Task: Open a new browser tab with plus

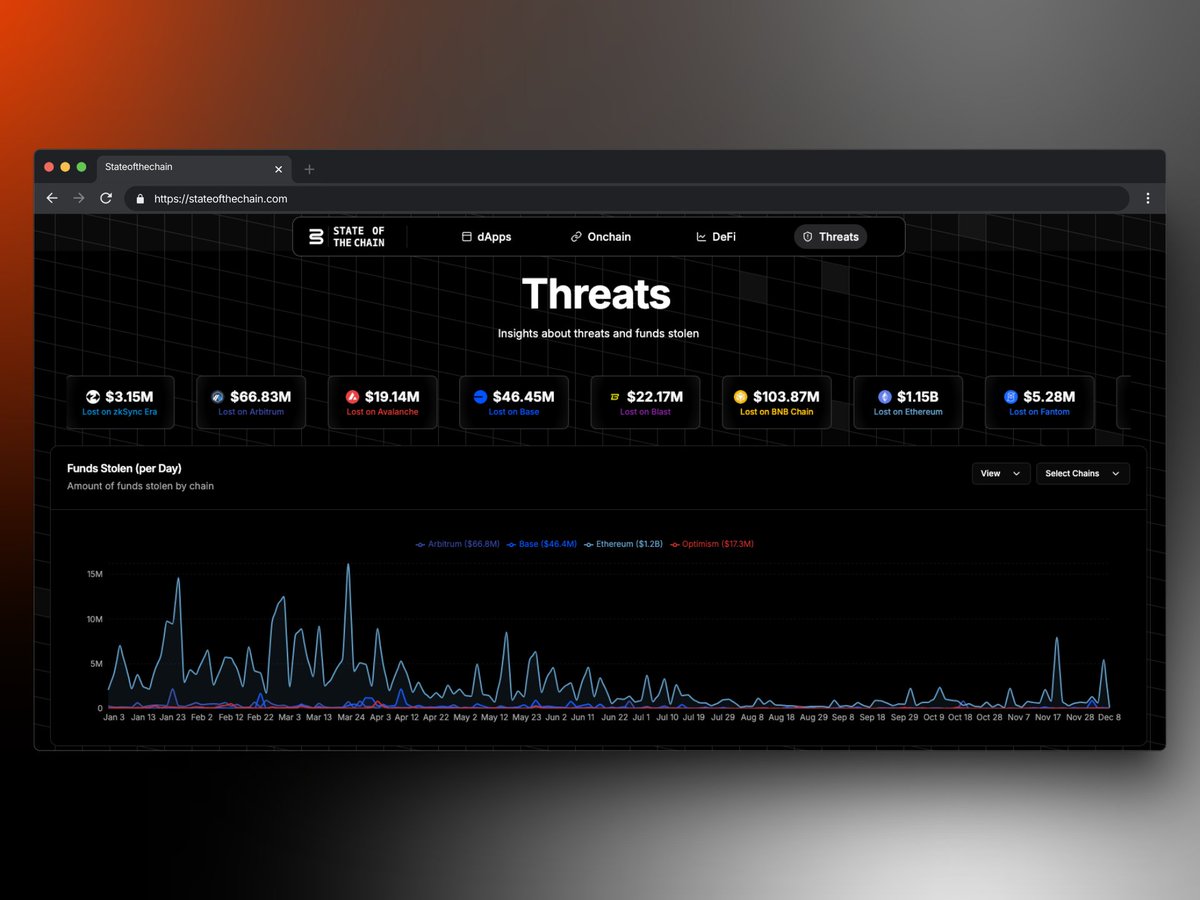Action: 309,169
